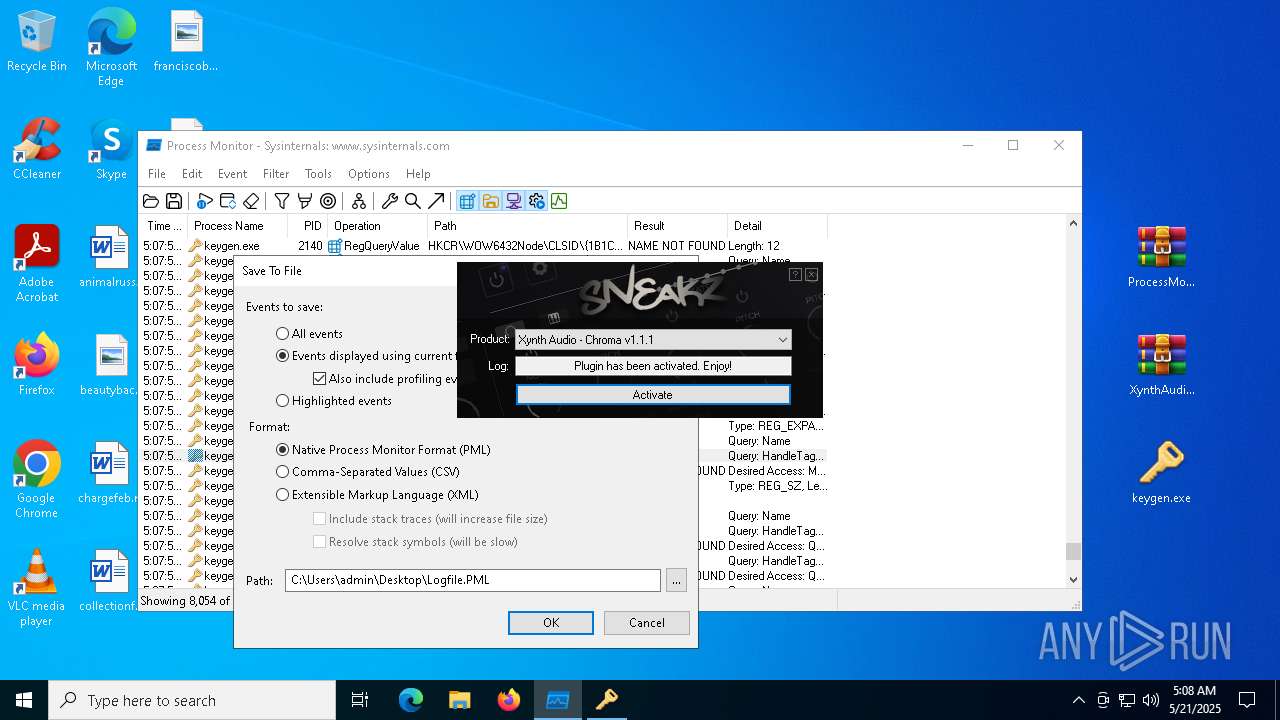Click the Jump To arrow icon

[435, 201]
